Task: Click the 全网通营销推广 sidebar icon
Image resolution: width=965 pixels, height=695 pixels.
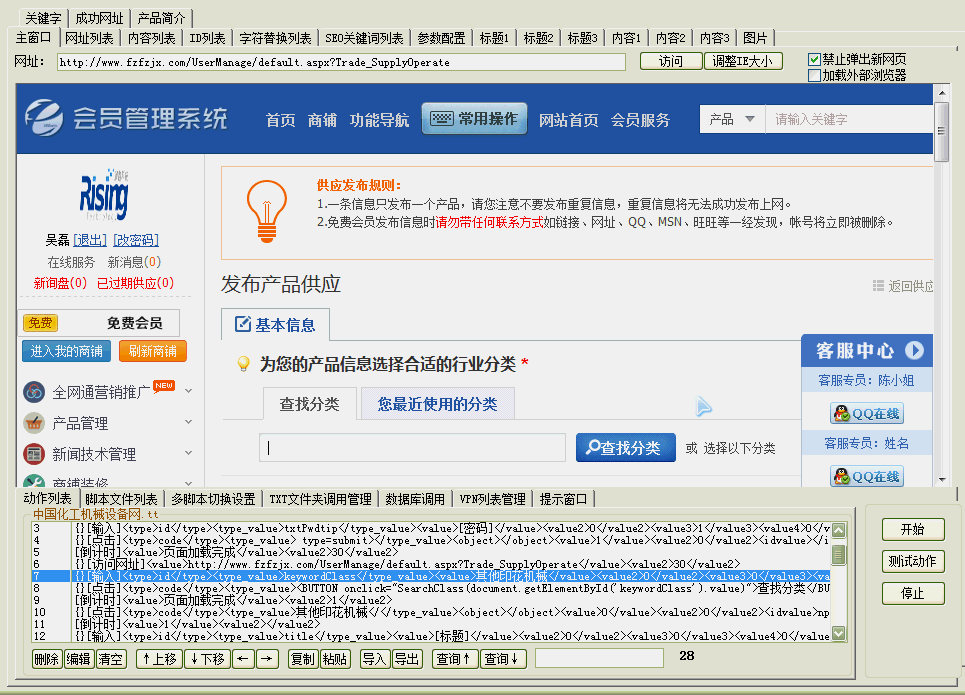Action: (x=34, y=392)
